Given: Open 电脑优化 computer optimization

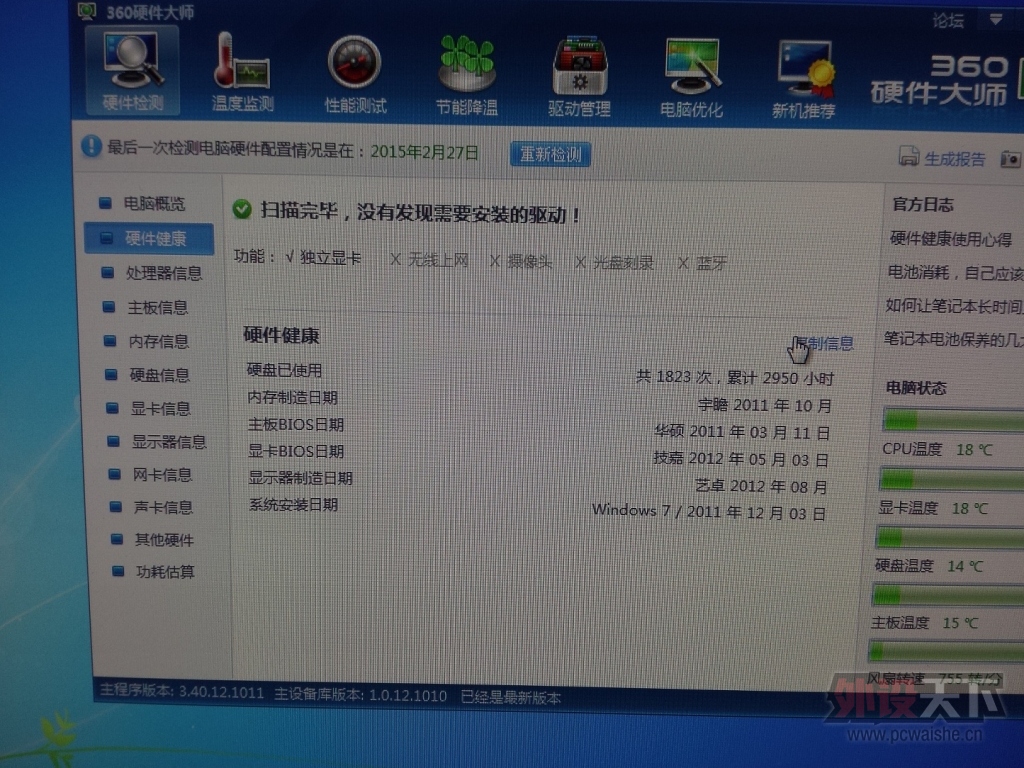Looking at the screenshot, I should pyautogui.click(x=692, y=79).
